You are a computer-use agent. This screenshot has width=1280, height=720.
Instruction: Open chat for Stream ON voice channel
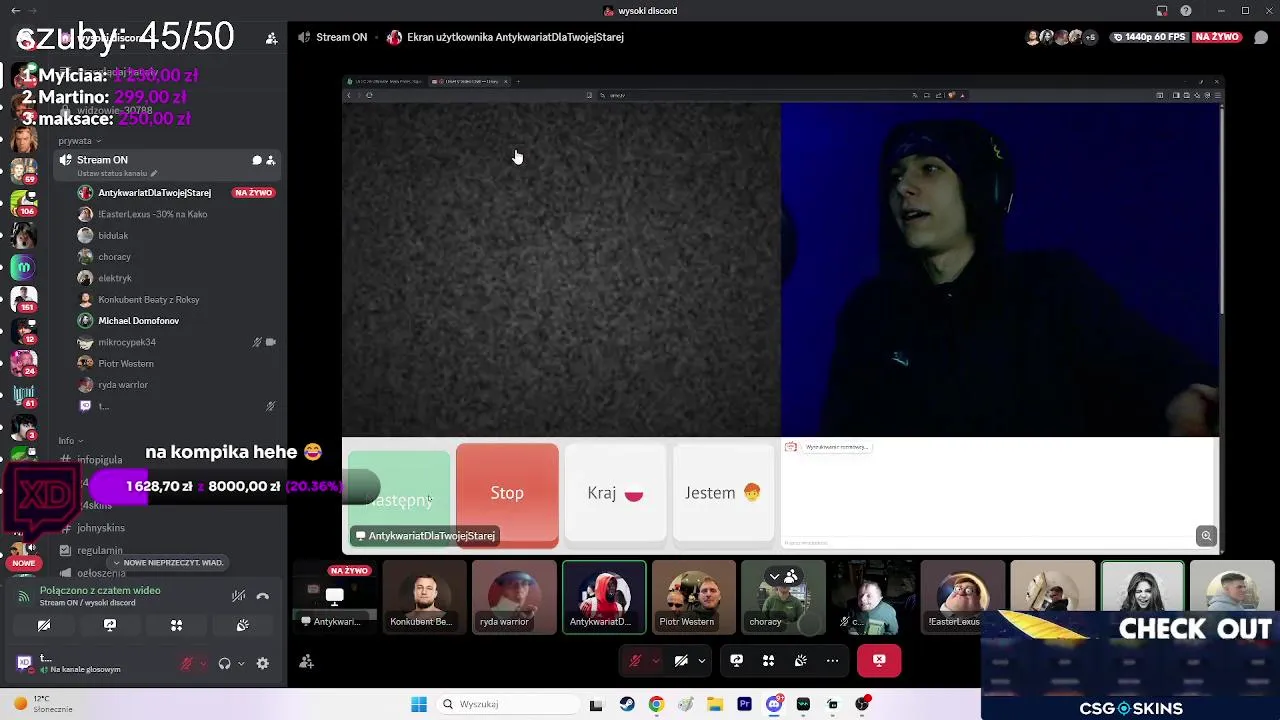coord(257,160)
